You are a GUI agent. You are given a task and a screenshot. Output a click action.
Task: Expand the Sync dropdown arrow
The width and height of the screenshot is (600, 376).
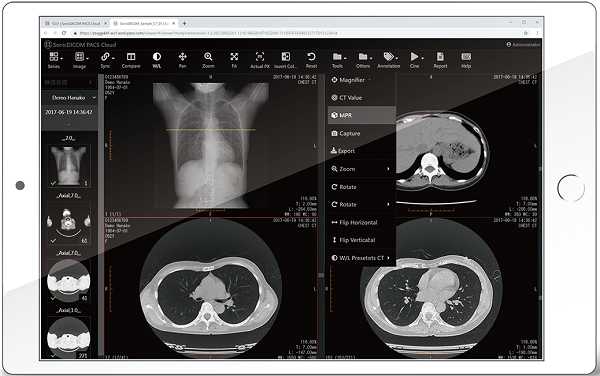click(113, 59)
